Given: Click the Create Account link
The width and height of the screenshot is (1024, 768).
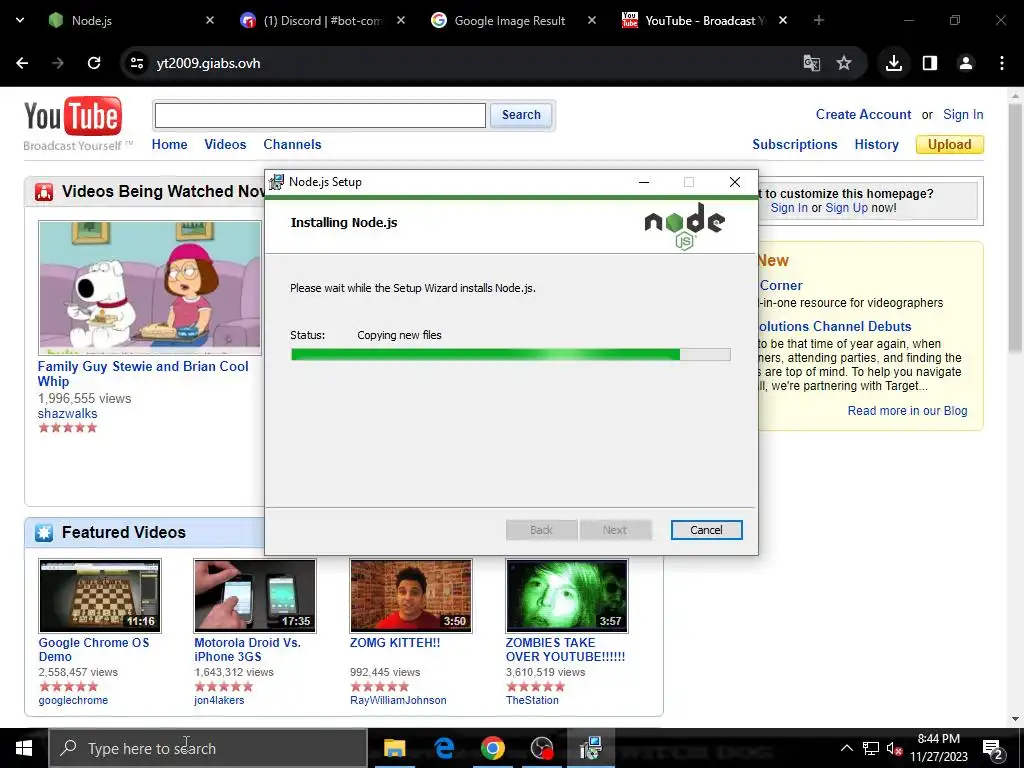Looking at the screenshot, I should pos(863,114).
